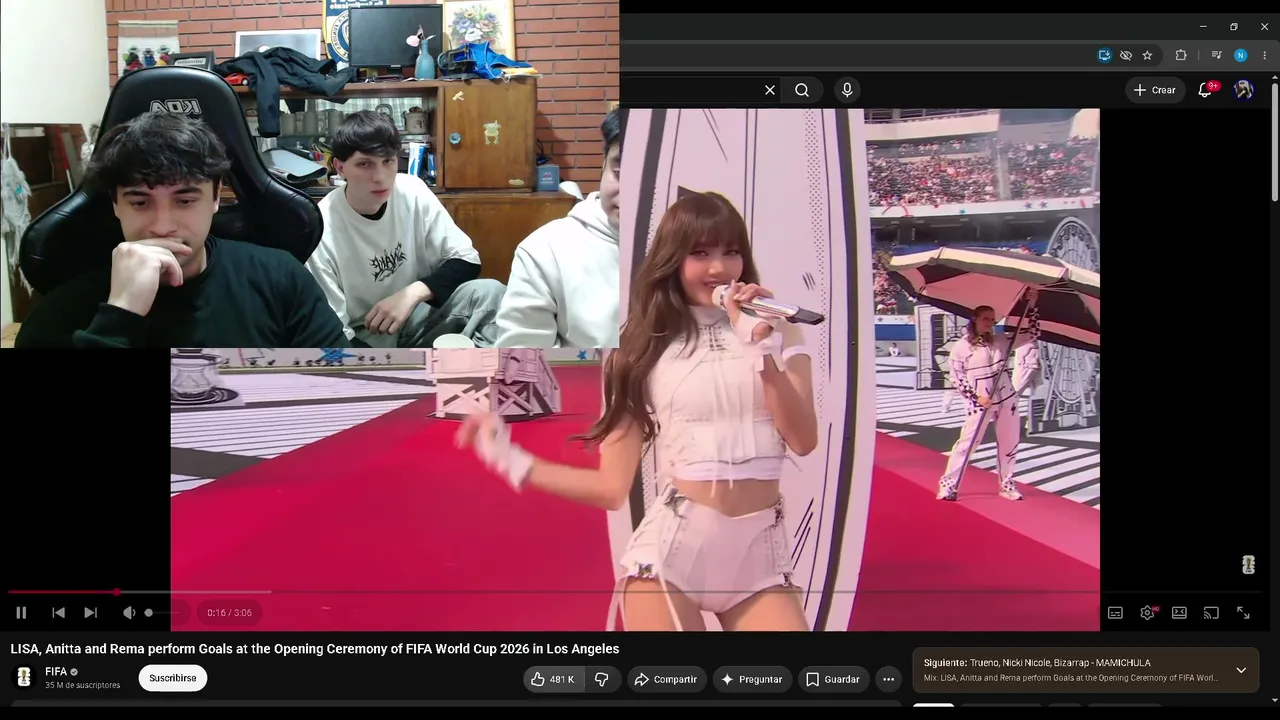Save the video with Guardar
The width and height of the screenshot is (1280, 720).
(833, 679)
